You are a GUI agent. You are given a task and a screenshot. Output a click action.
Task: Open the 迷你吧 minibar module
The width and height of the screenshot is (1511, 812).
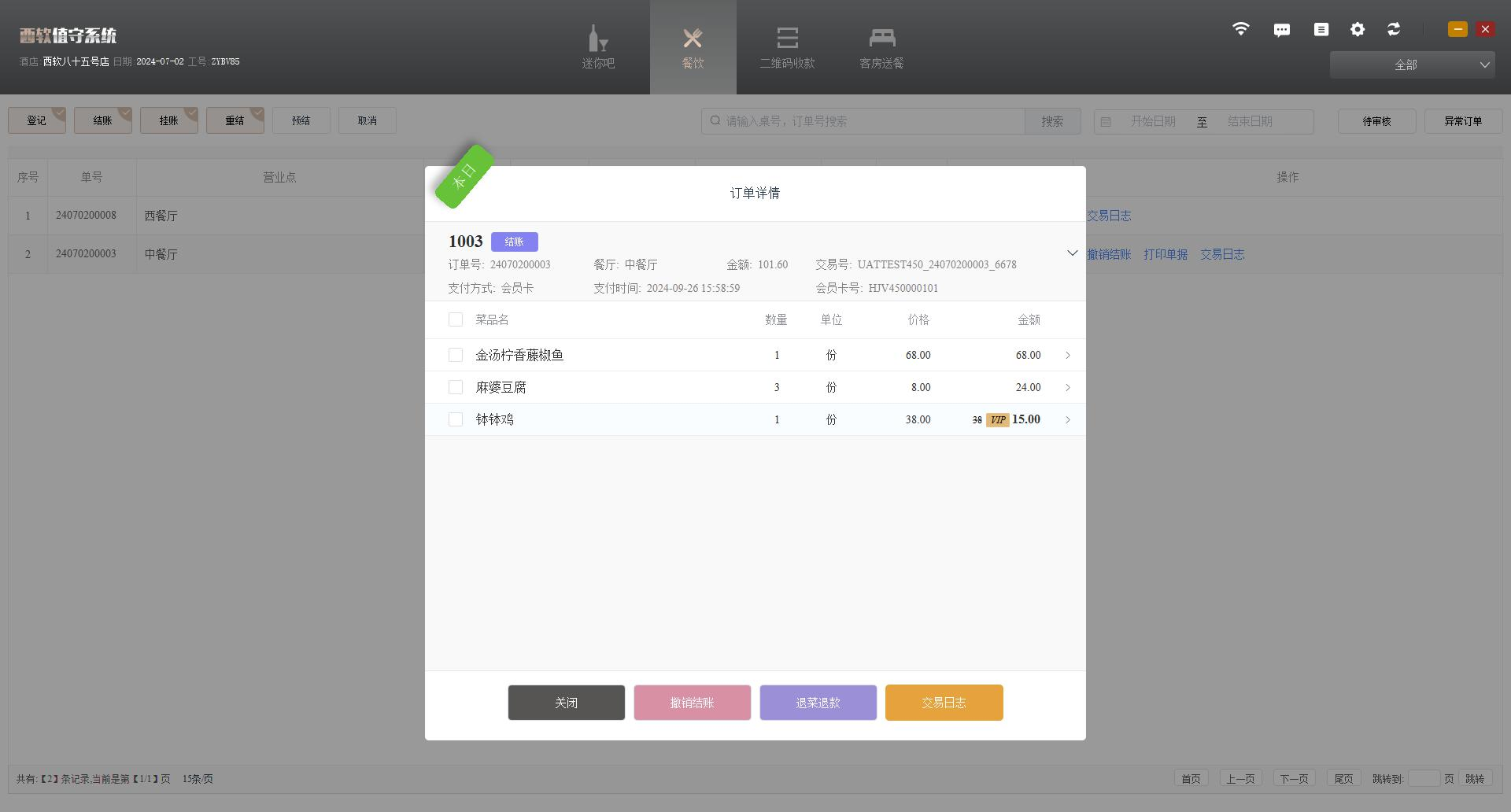(x=598, y=47)
